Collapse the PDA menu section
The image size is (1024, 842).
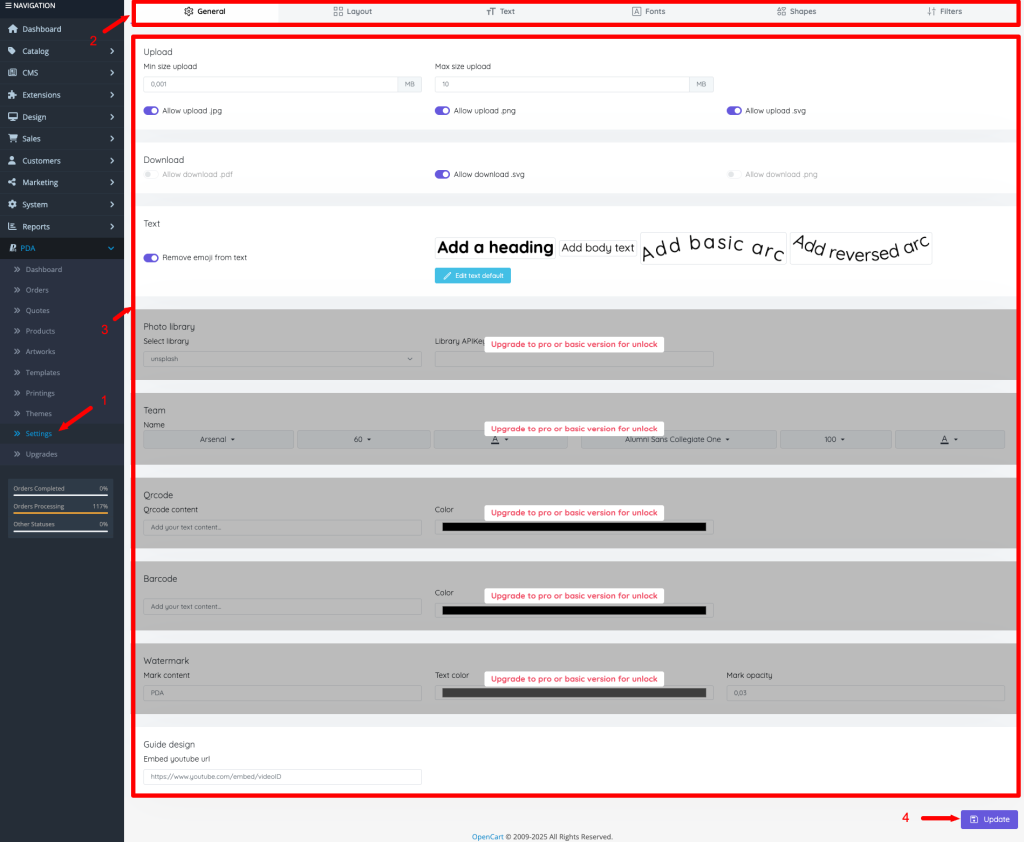pyautogui.click(x=112, y=248)
